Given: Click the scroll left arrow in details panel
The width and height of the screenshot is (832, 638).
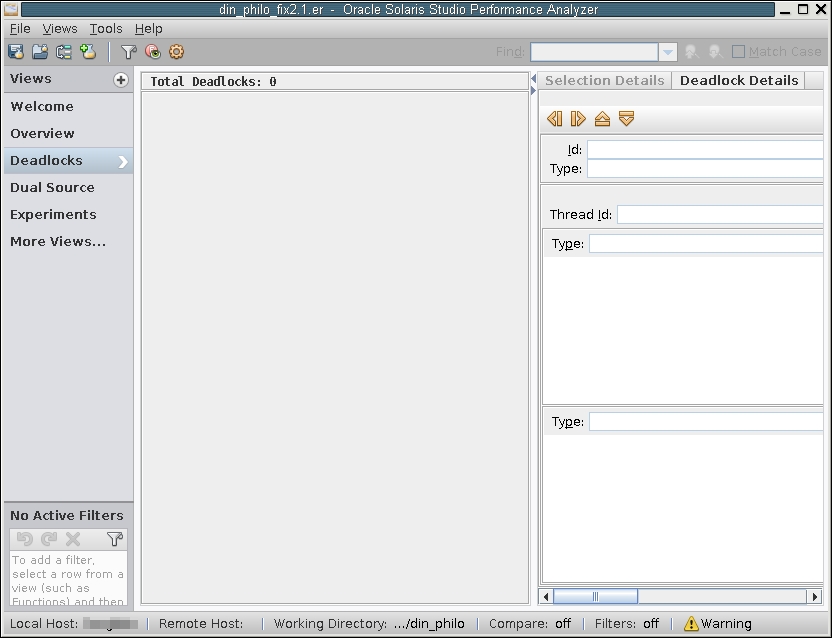Looking at the screenshot, I should (546, 597).
